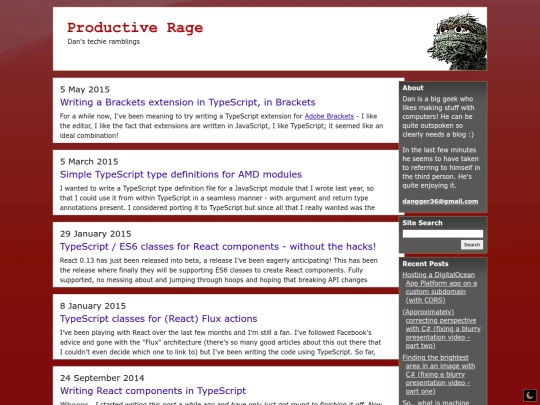540x405 pixels.
Task: Toggle dark mode with the moon icon
Action: (530, 395)
